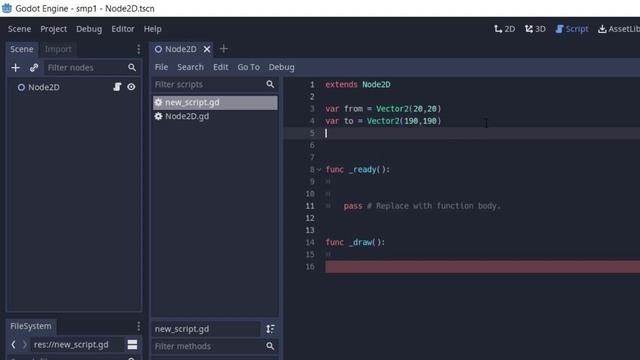Viewport: 640px width, 360px height.
Task: Open the Project menu
Action: click(x=53, y=29)
